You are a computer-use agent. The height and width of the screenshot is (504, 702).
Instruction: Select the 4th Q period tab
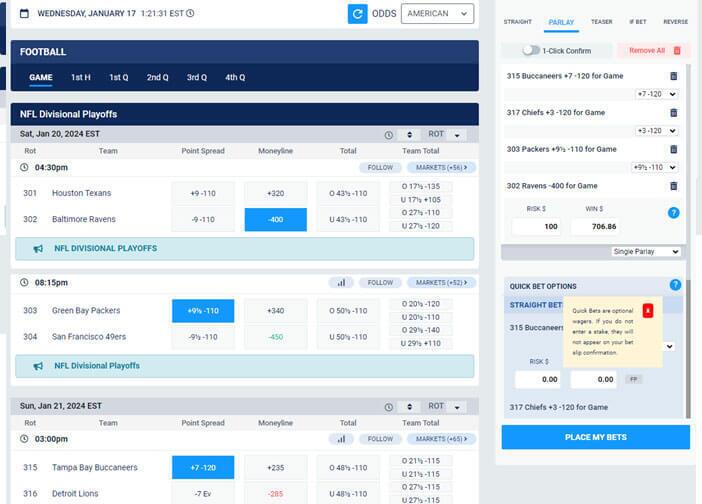(x=235, y=77)
